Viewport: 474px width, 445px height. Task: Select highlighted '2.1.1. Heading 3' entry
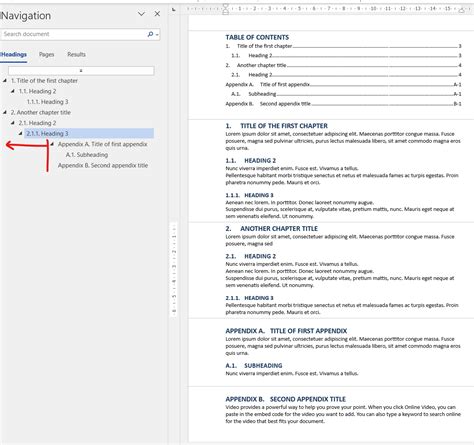coord(89,133)
